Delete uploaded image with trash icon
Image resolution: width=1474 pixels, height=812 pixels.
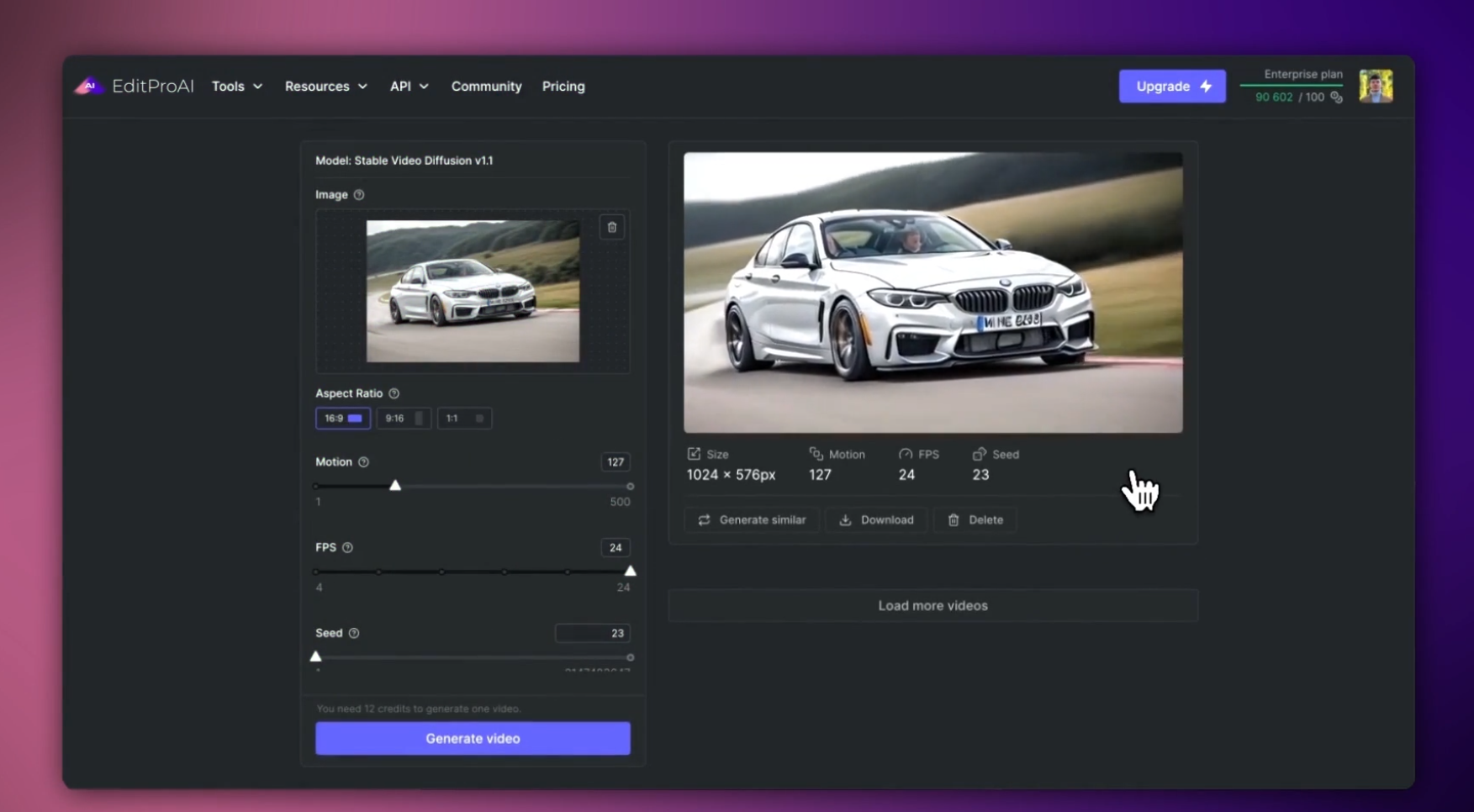point(612,227)
